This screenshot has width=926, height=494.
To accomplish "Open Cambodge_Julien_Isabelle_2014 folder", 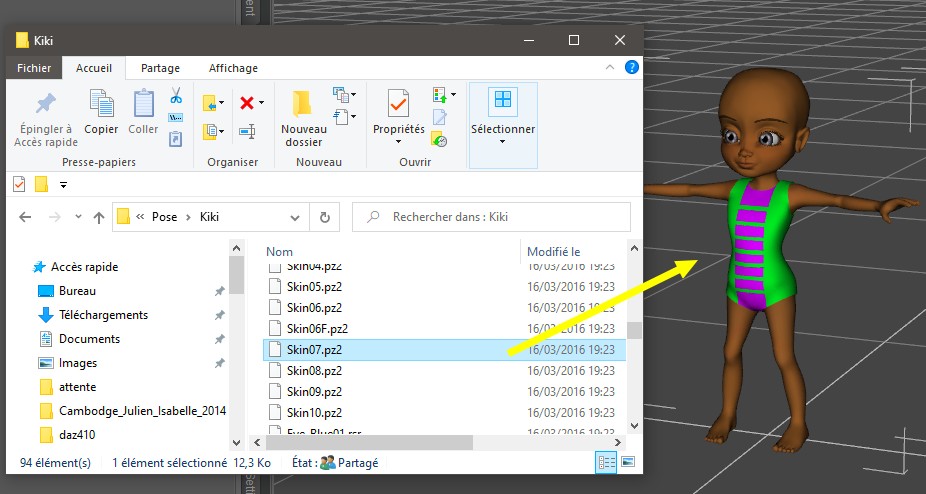I will click(x=142, y=411).
